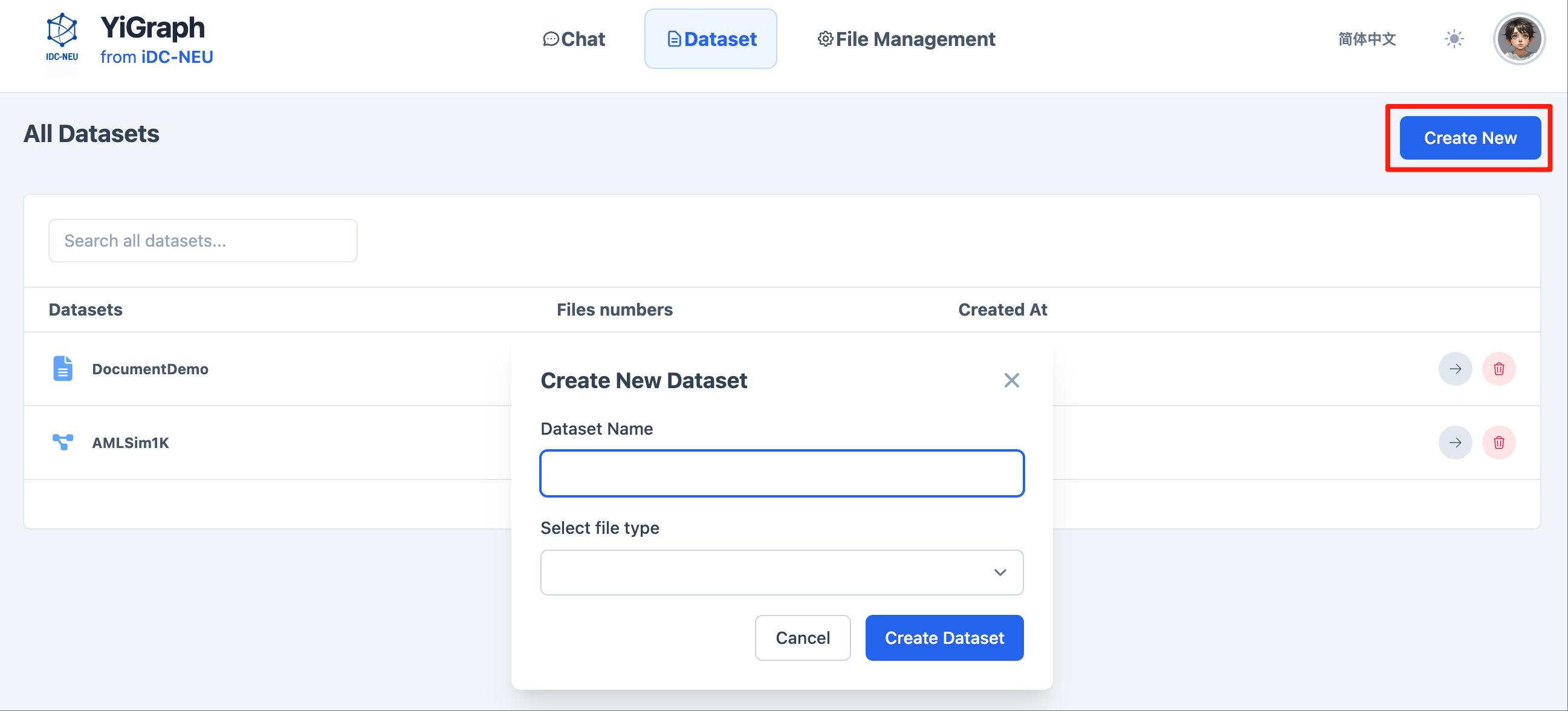Switch to the Dataset tab
The height and width of the screenshot is (711, 1568).
tap(710, 38)
